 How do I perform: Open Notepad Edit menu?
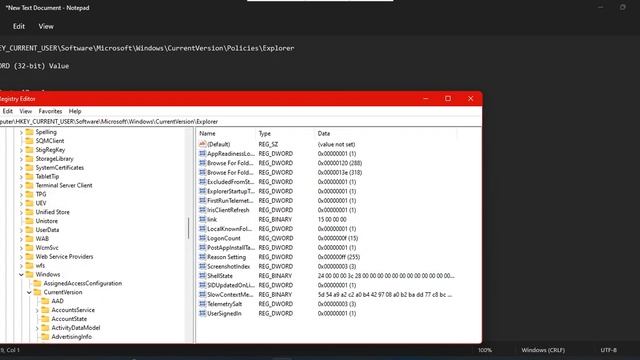tap(19, 26)
